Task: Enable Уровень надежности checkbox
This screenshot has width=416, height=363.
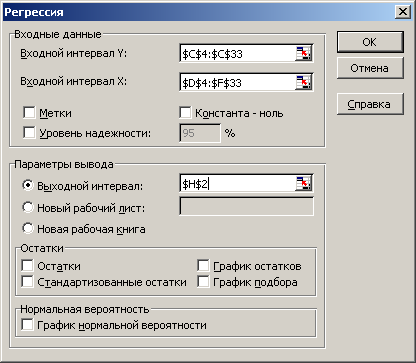Action: [x=29, y=133]
